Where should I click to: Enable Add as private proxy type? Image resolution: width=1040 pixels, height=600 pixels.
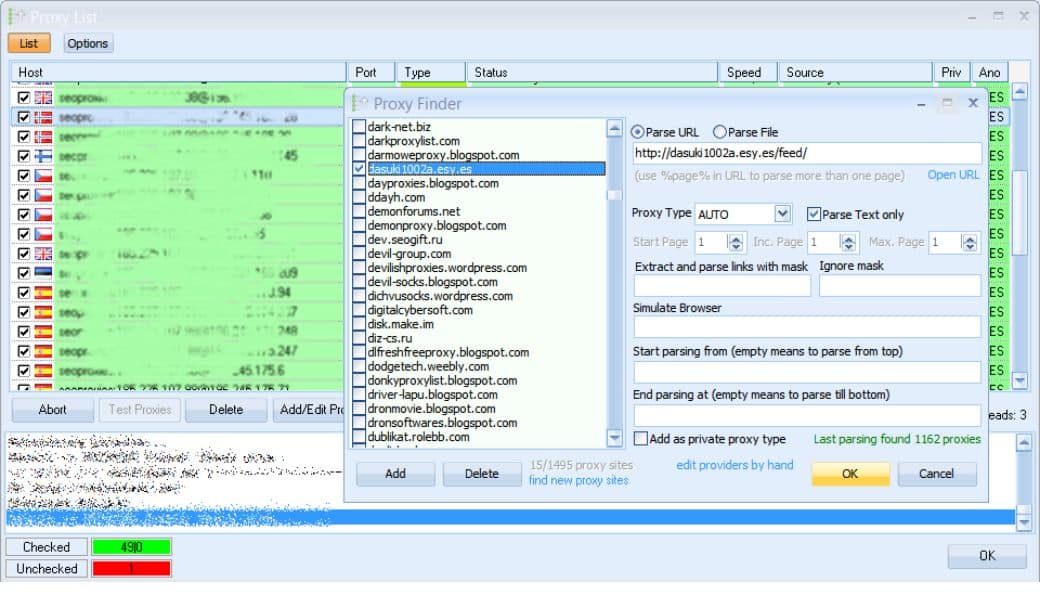coord(641,438)
